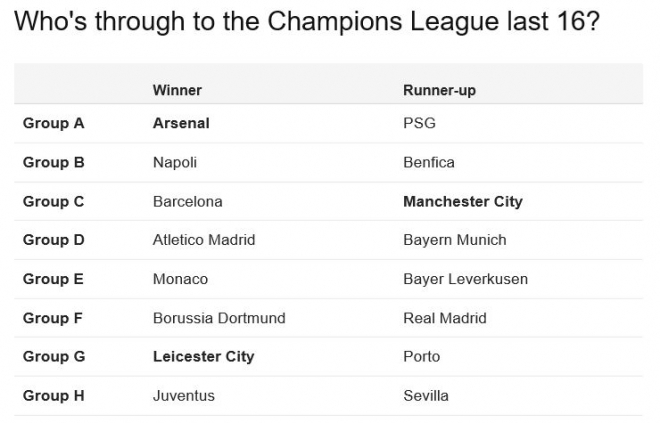Select Napoli in Group B row

pyautogui.click(x=175, y=162)
